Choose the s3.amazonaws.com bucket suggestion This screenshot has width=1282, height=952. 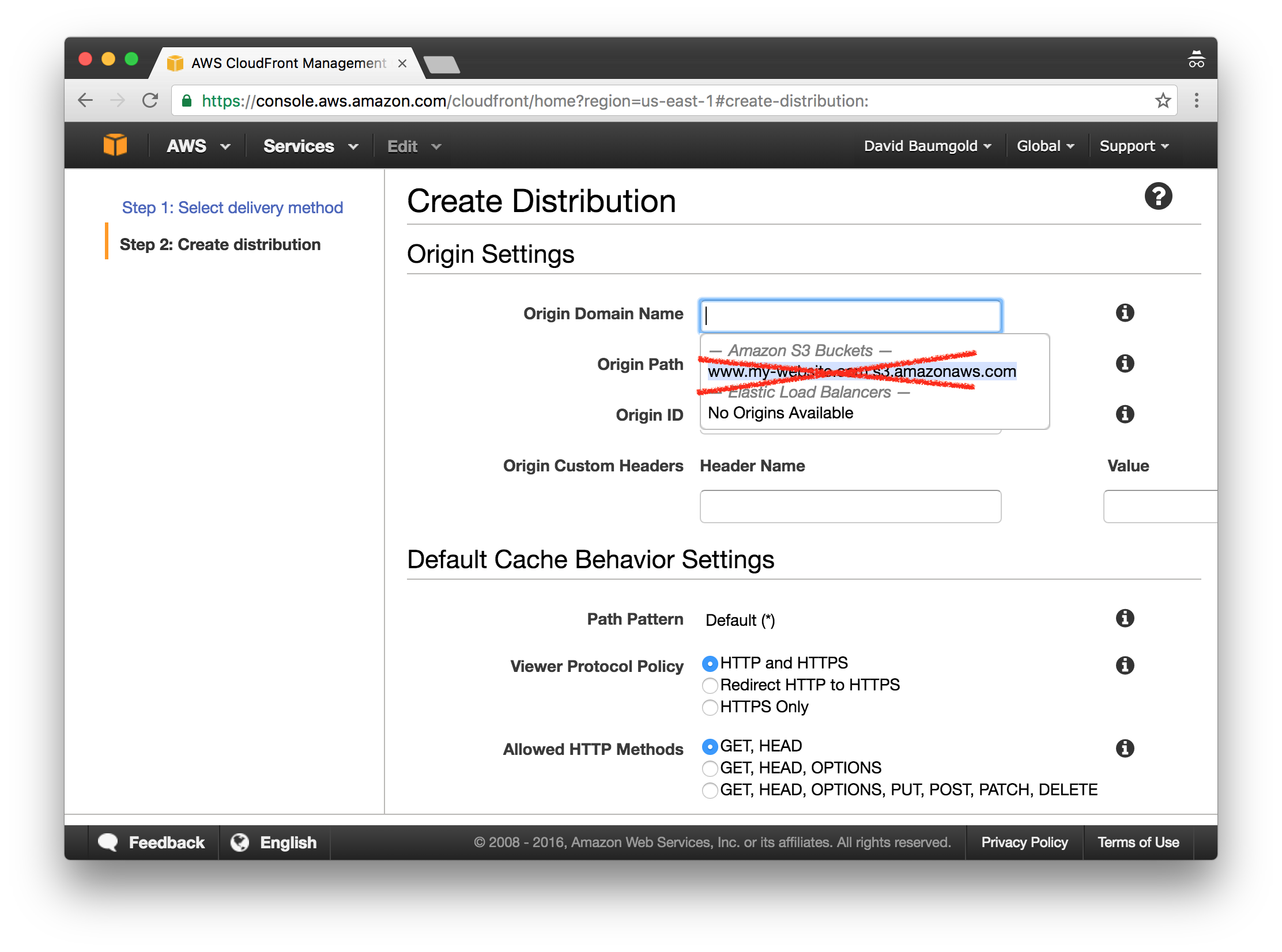click(862, 372)
